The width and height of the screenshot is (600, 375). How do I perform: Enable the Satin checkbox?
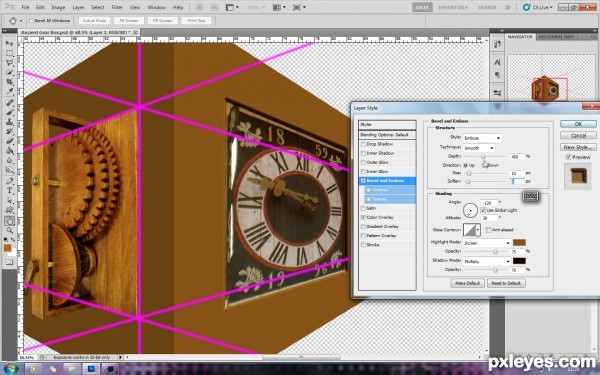pos(363,208)
